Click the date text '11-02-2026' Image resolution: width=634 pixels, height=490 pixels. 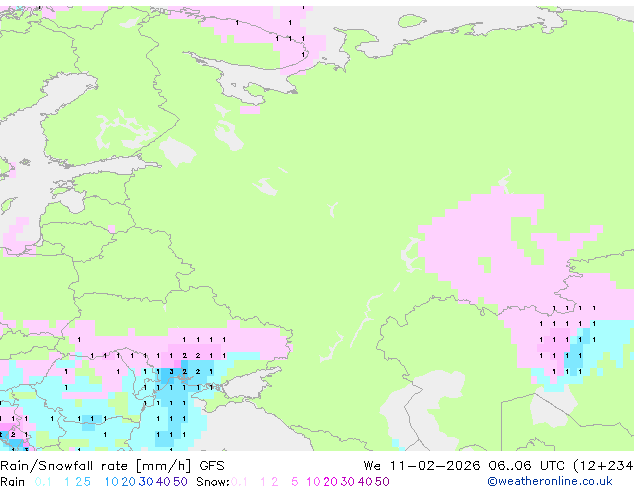435,466
